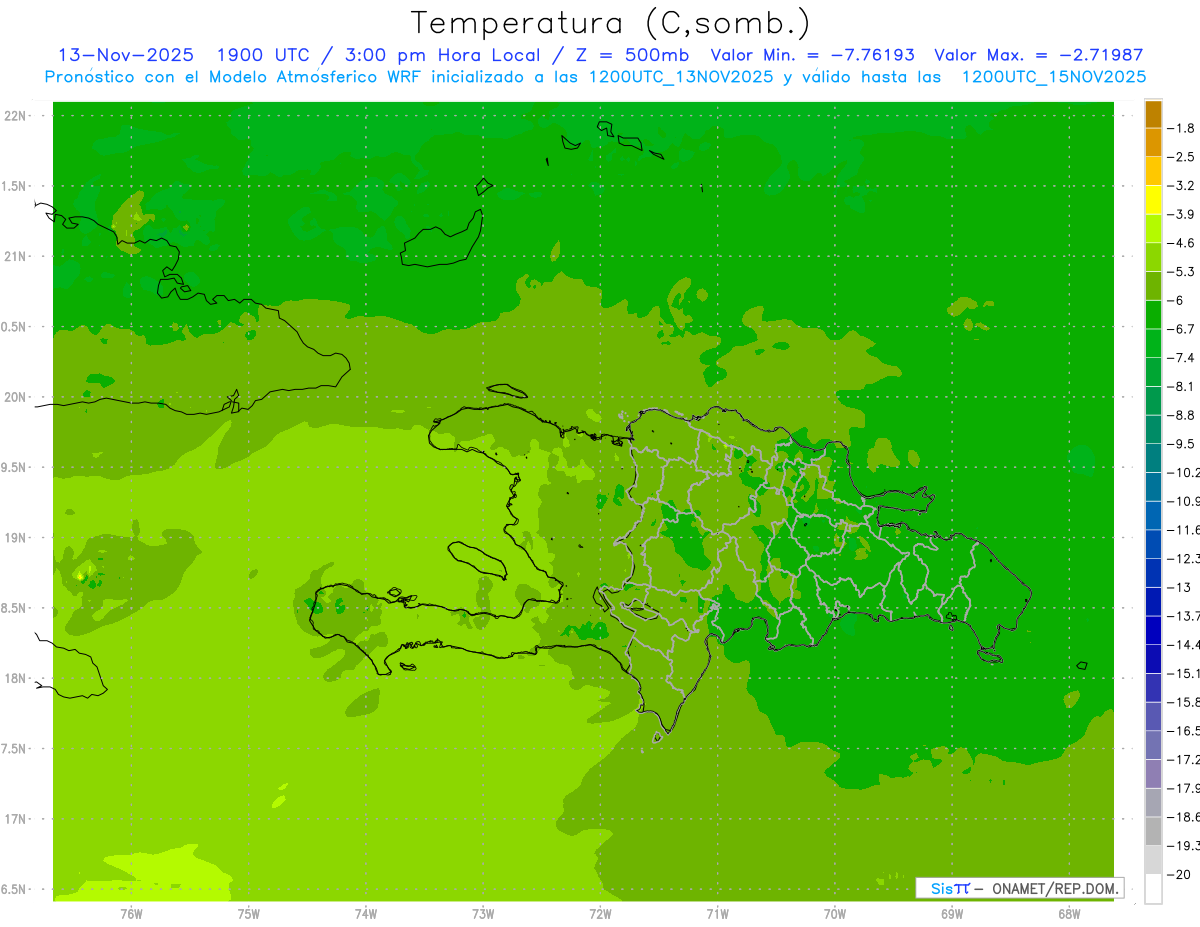Screen dimensions: 1200x927
Task: Click the '20N' latitude label
Action: point(17,397)
